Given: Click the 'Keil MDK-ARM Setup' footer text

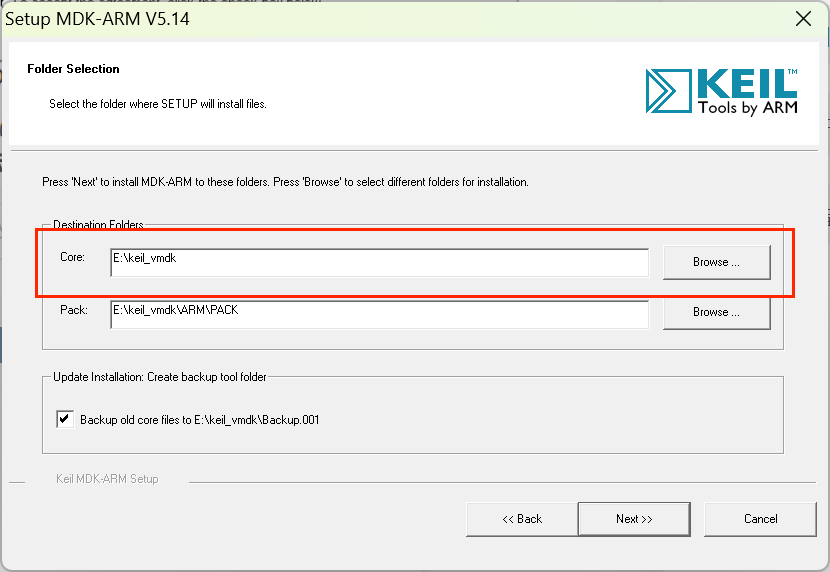Looking at the screenshot, I should pos(107,479).
